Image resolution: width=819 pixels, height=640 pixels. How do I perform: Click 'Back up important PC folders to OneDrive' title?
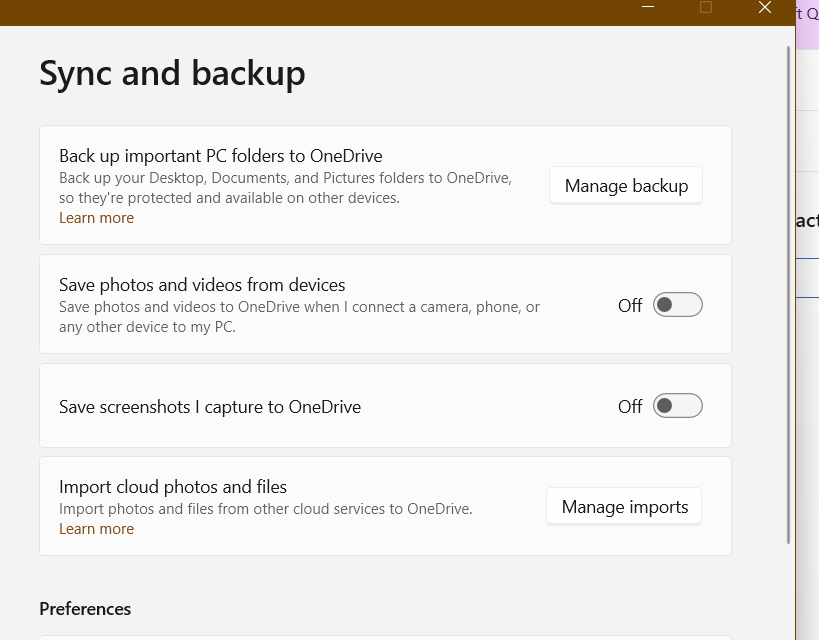pyautogui.click(x=220, y=156)
